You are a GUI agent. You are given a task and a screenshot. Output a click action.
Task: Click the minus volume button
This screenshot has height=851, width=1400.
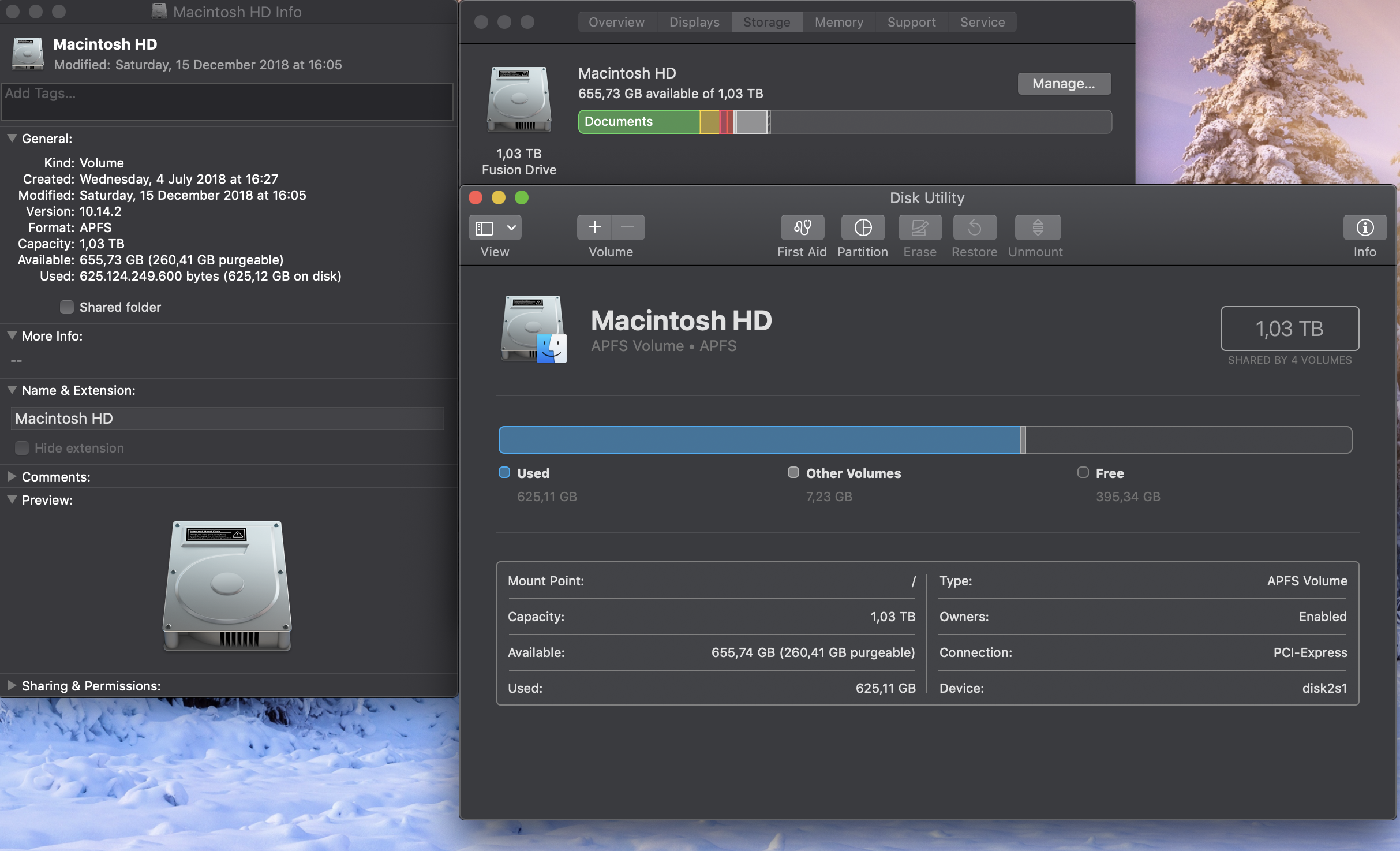click(628, 227)
